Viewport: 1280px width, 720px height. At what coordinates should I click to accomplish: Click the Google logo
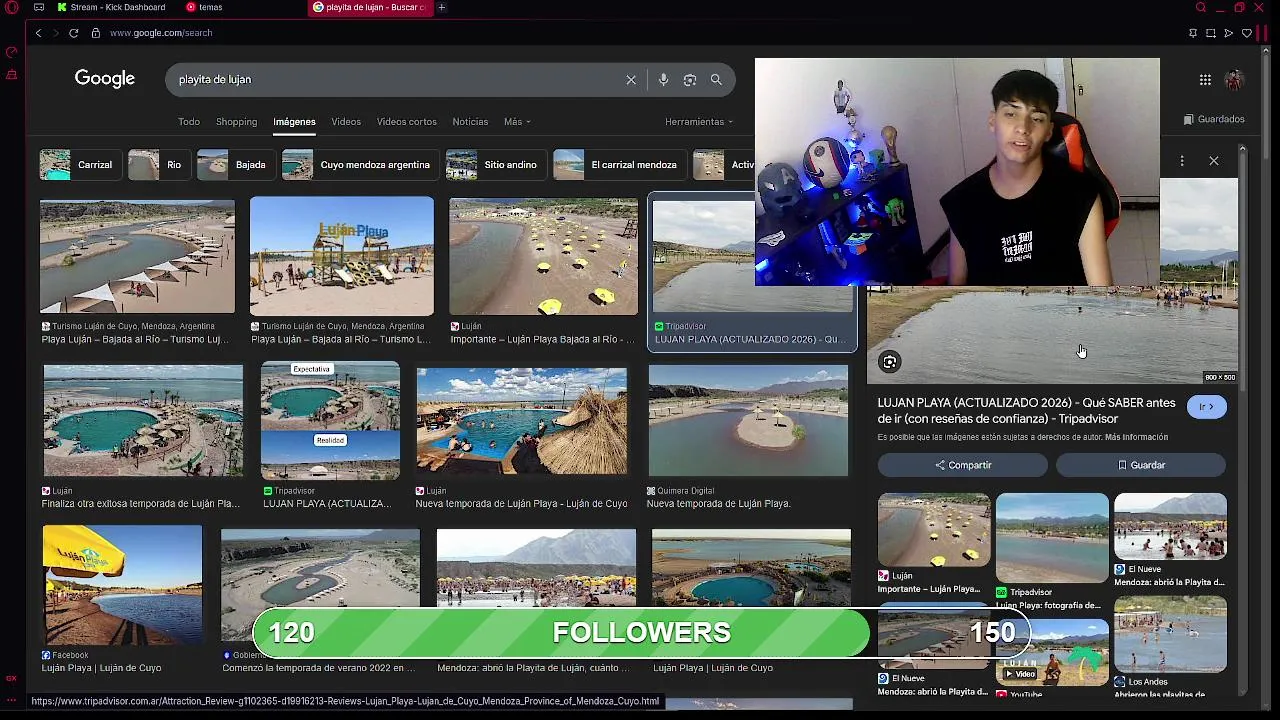pyautogui.click(x=105, y=79)
